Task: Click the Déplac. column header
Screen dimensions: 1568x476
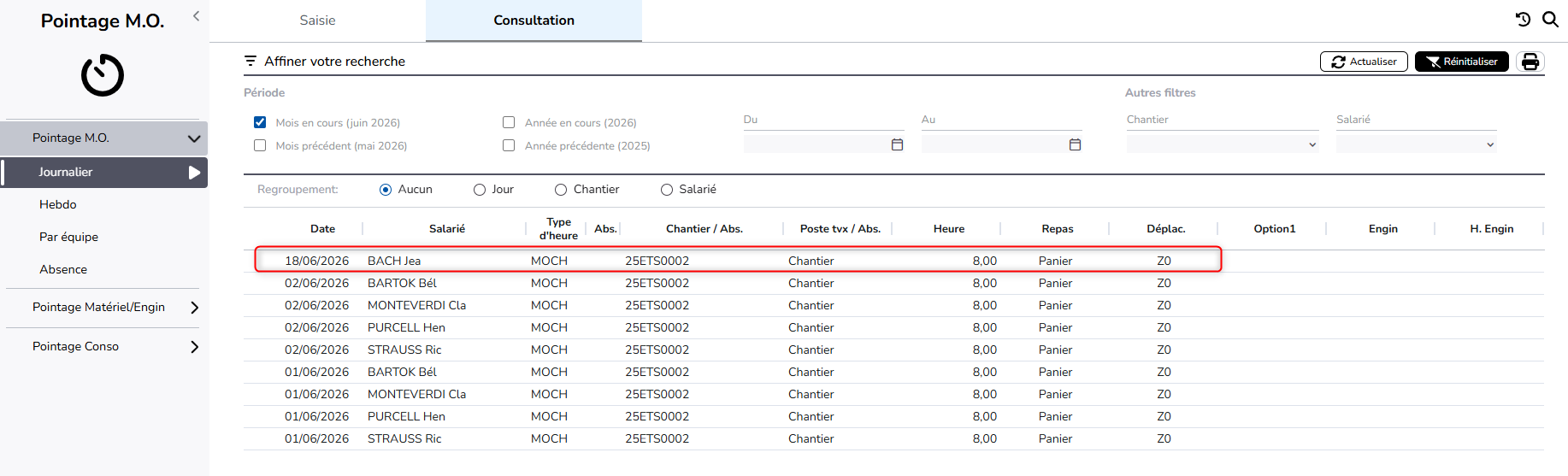Action: tap(1166, 229)
